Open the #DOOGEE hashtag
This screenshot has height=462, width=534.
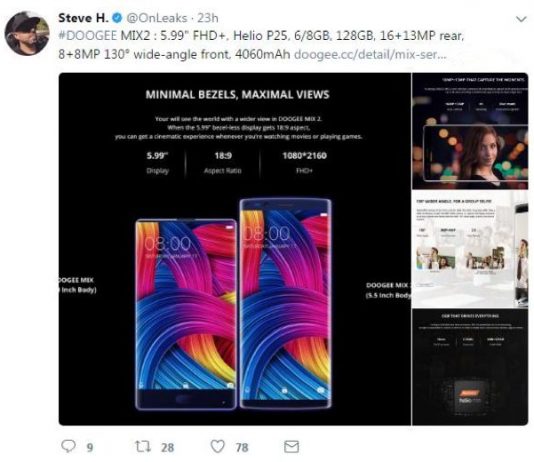pyautogui.click(x=88, y=35)
